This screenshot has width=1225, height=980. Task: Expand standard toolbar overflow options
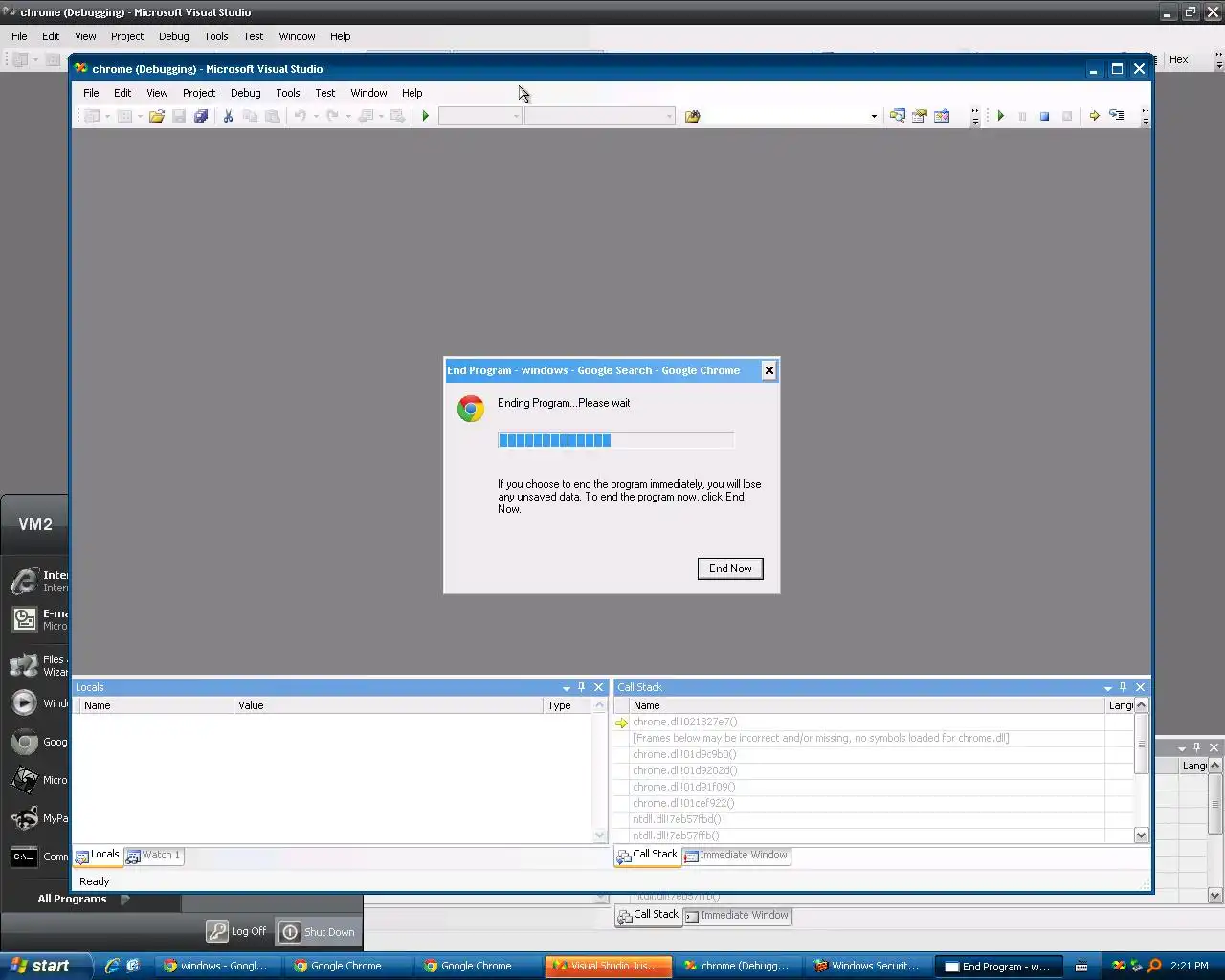click(975, 117)
